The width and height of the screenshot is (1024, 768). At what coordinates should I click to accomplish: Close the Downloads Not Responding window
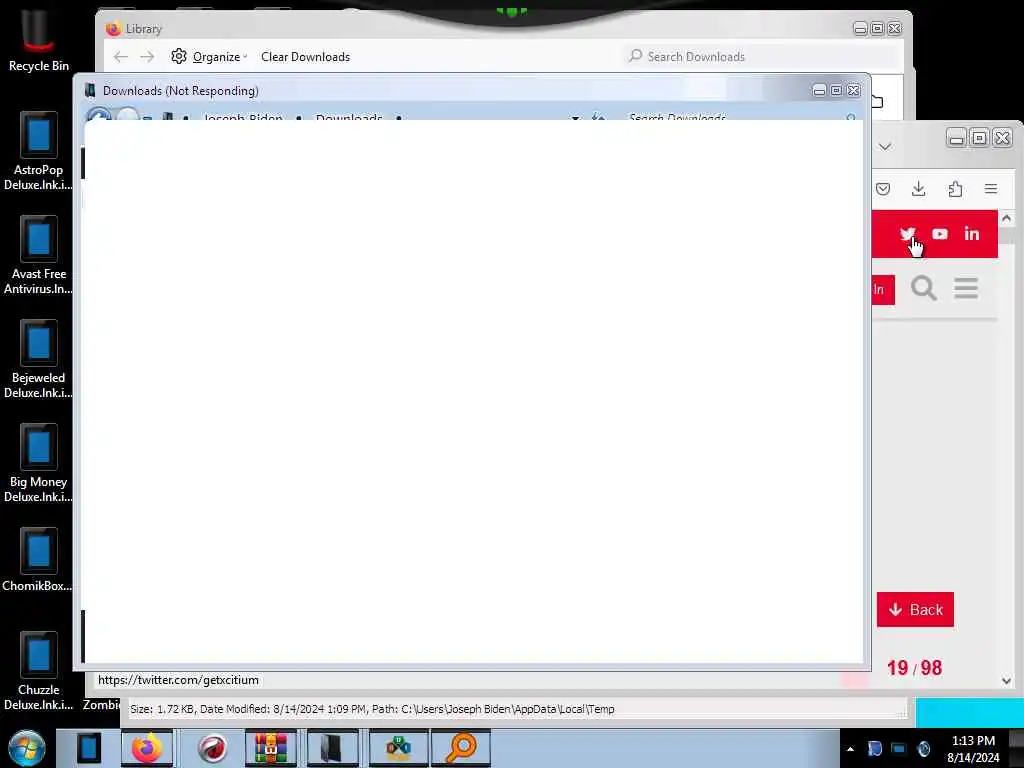click(853, 91)
